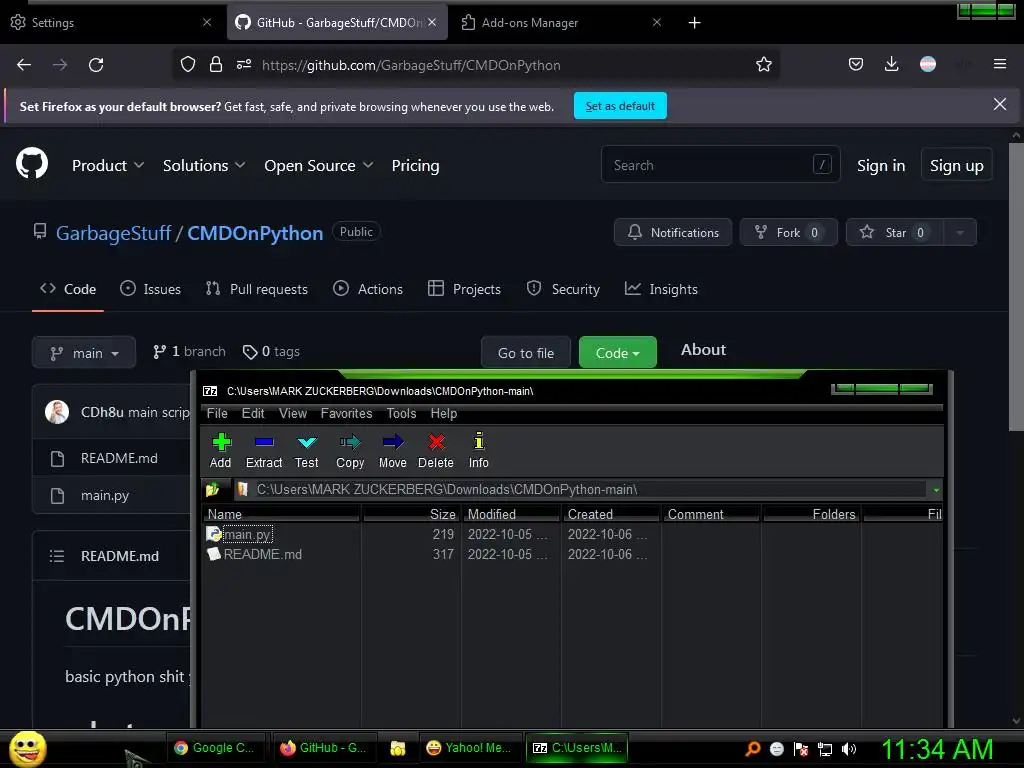Open the Projects tab on GitHub
Screen dimensions: 1024x768
tap(464, 289)
